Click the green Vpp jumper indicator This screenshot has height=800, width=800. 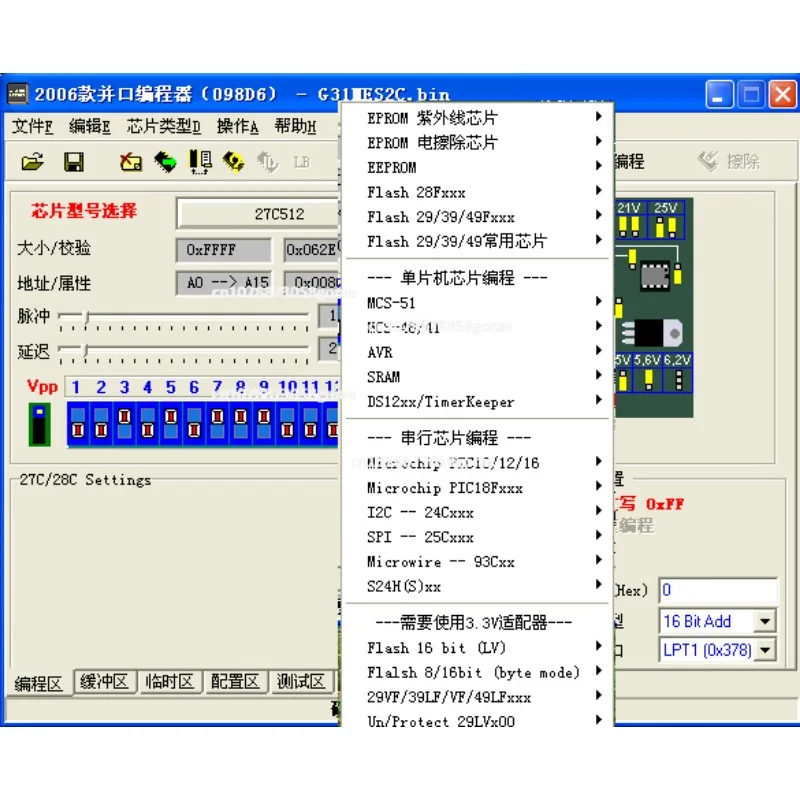point(39,424)
